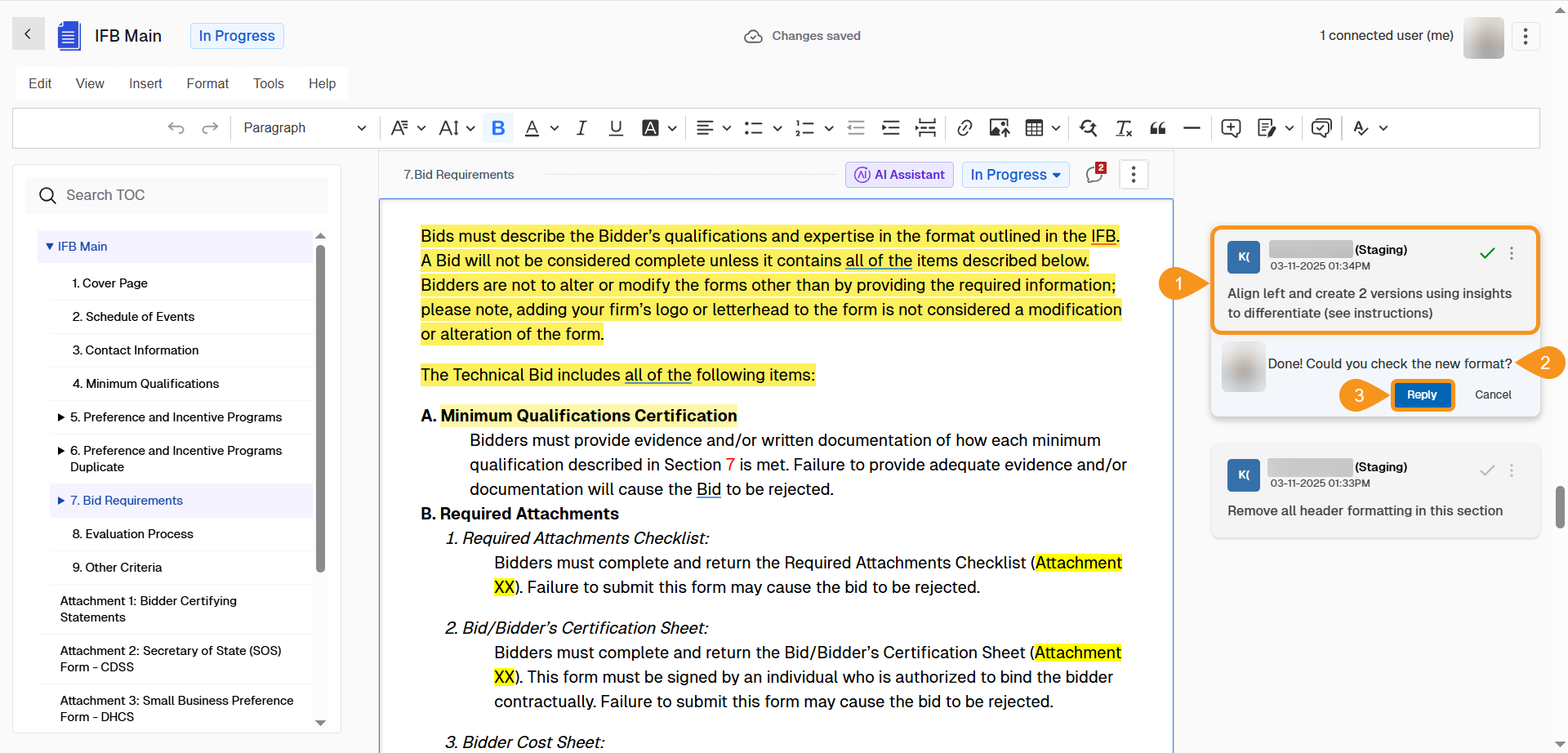This screenshot has width=1568, height=753.
Task: Open the AI Assistant
Action: (899, 175)
